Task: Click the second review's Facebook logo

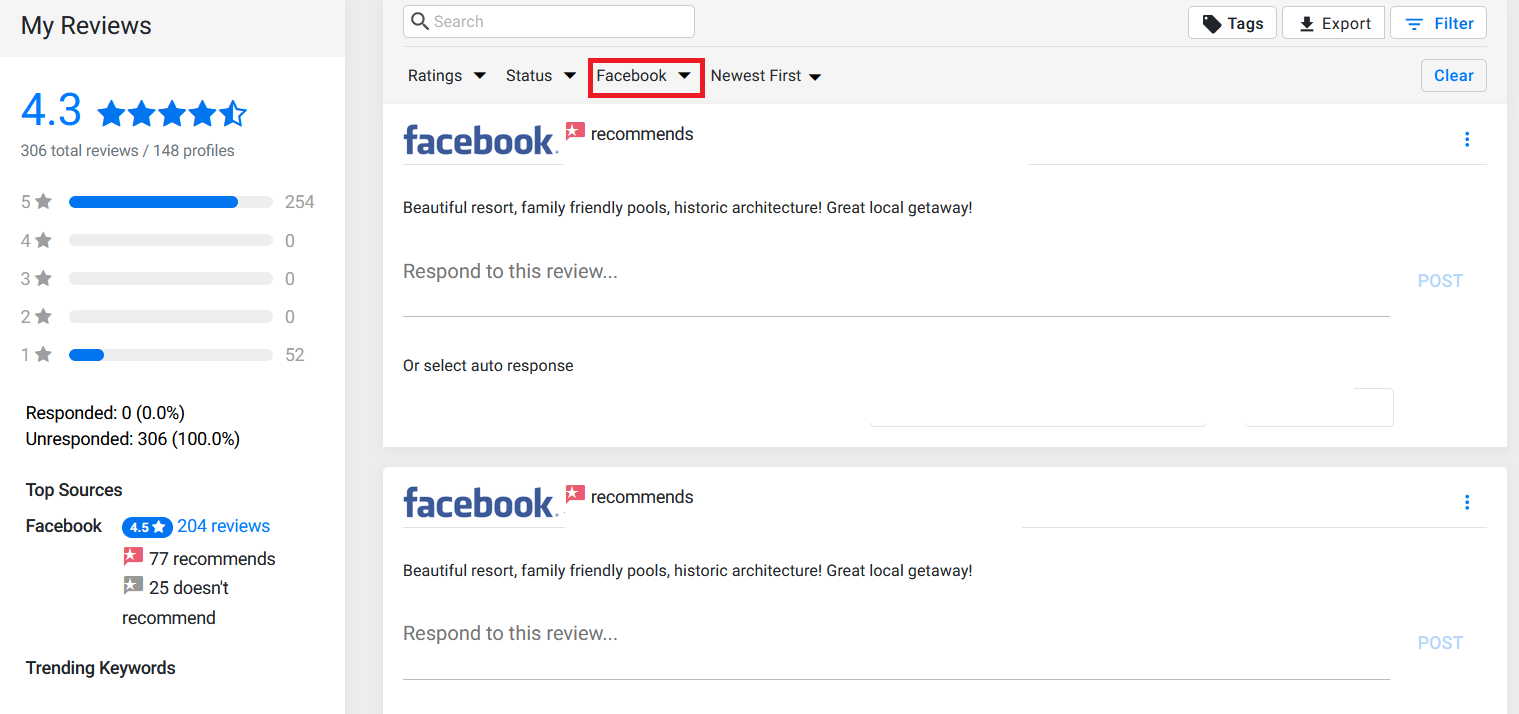Action: (481, 504)
